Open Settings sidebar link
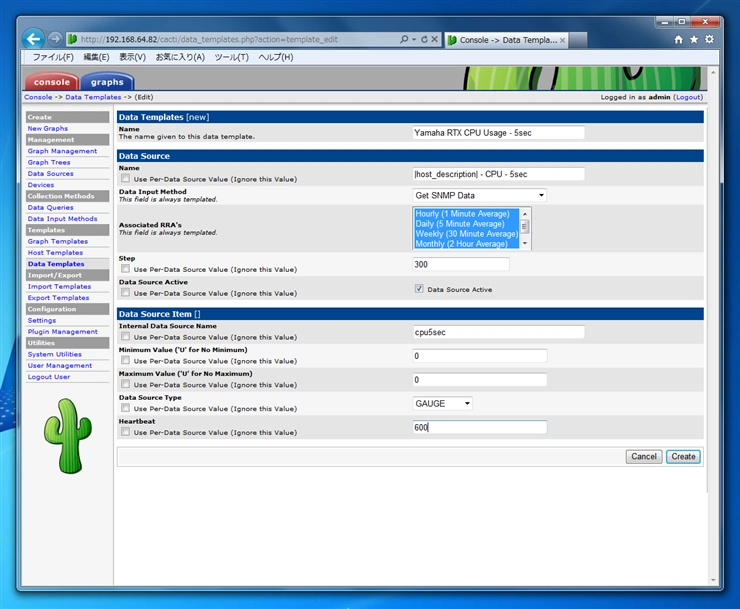The width and height of the screenshot is (740, 609). point(42,320)
